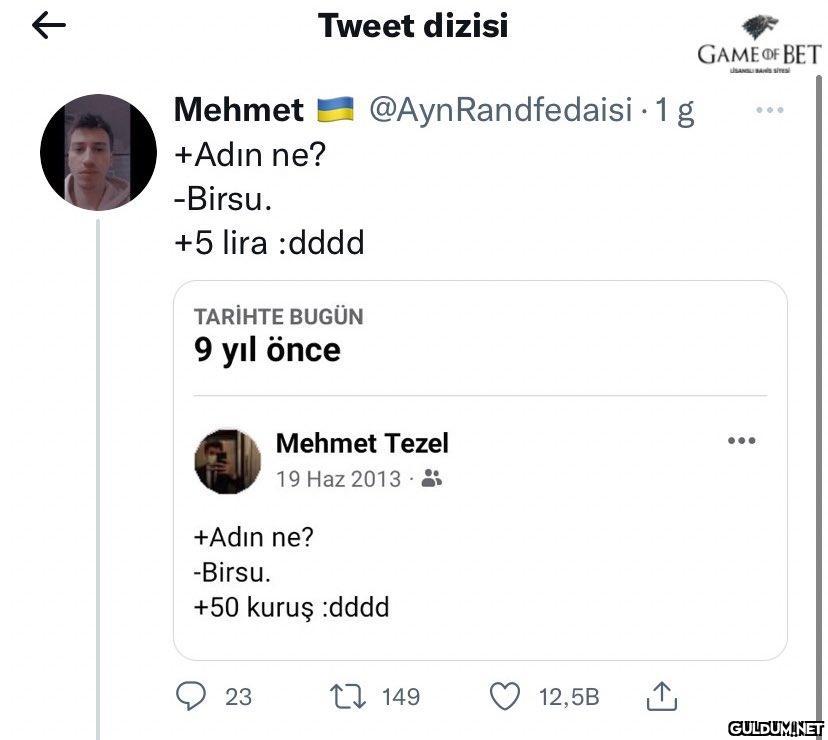
Task: Select the Mehmet Tezel name link
Action: pyautogui.click(x=362, y=443)
